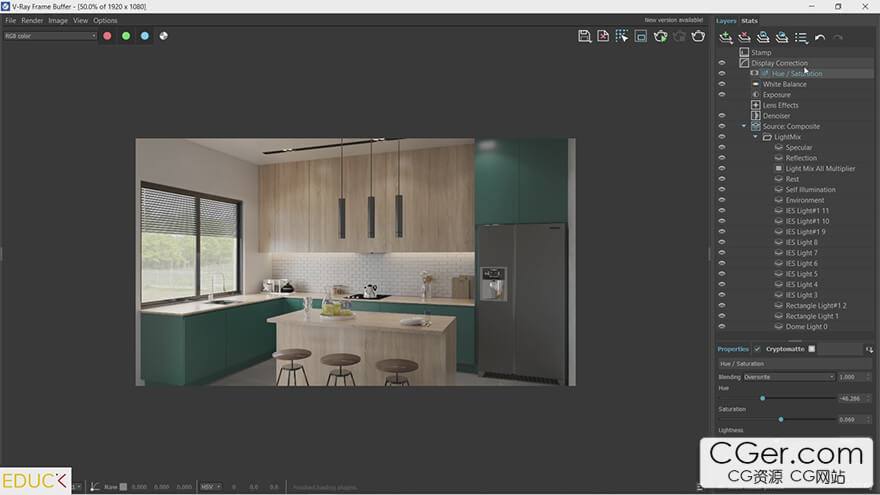The width and height of the screenshot is (880, 495).
Task: Click the Save image icon
Action: pos(584,36)
